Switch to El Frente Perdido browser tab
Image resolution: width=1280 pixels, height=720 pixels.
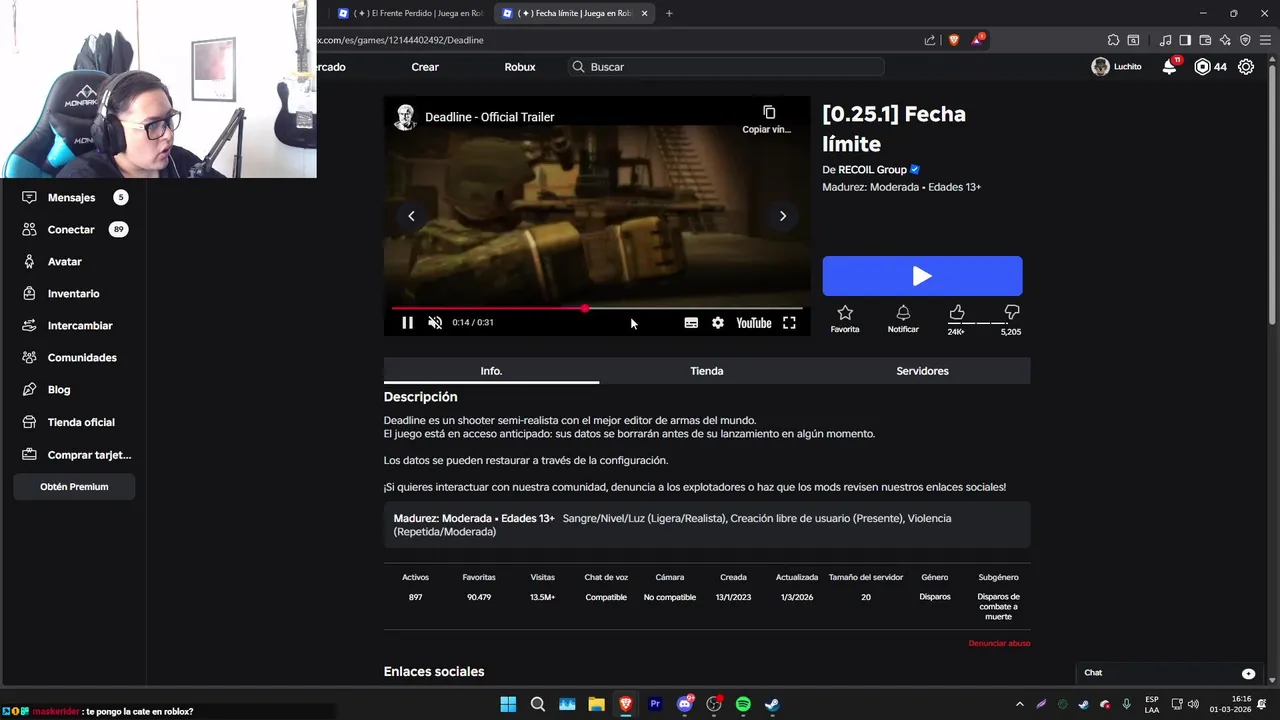[410, 13]
